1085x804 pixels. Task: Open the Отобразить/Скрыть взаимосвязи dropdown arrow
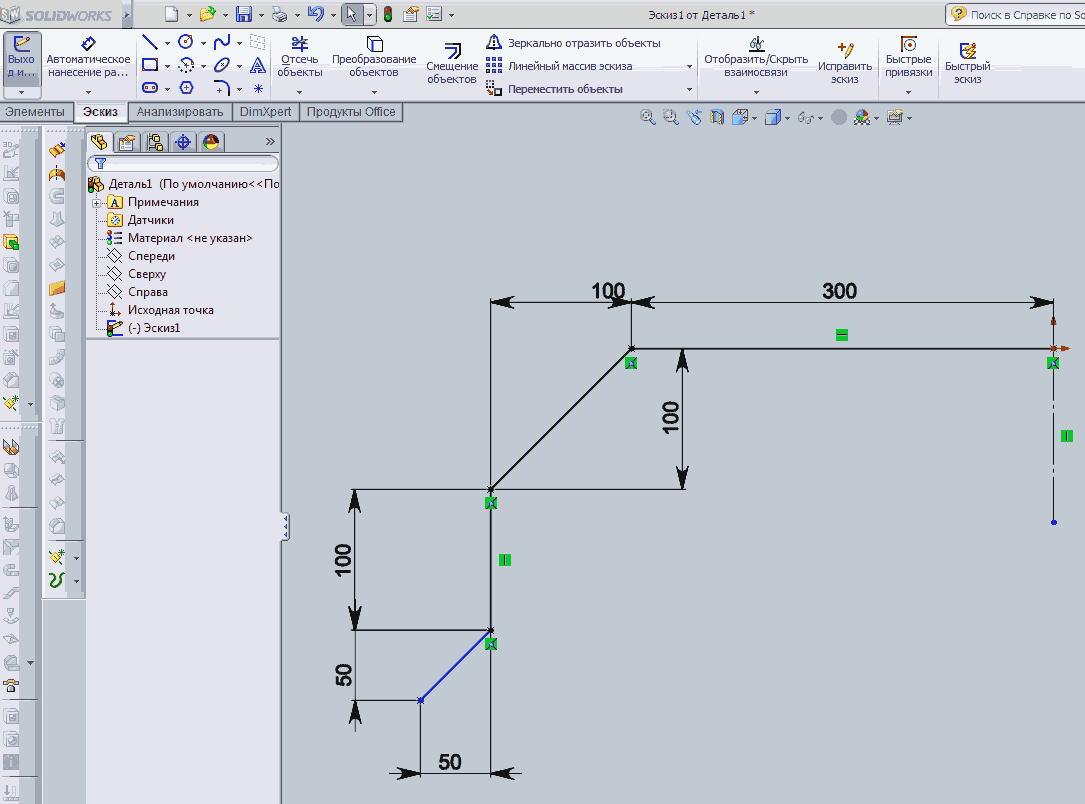click(x=756, y=91)
